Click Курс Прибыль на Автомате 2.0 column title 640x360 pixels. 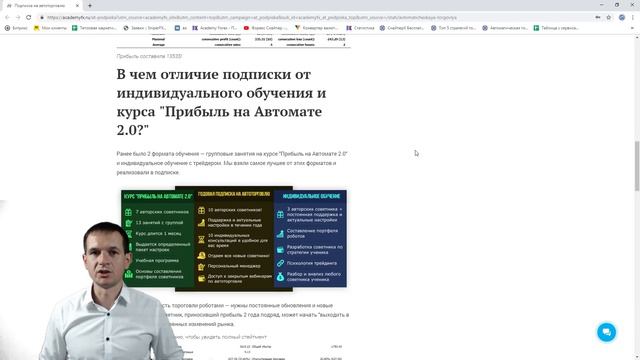pyautogui.click(x=158, y=196)
